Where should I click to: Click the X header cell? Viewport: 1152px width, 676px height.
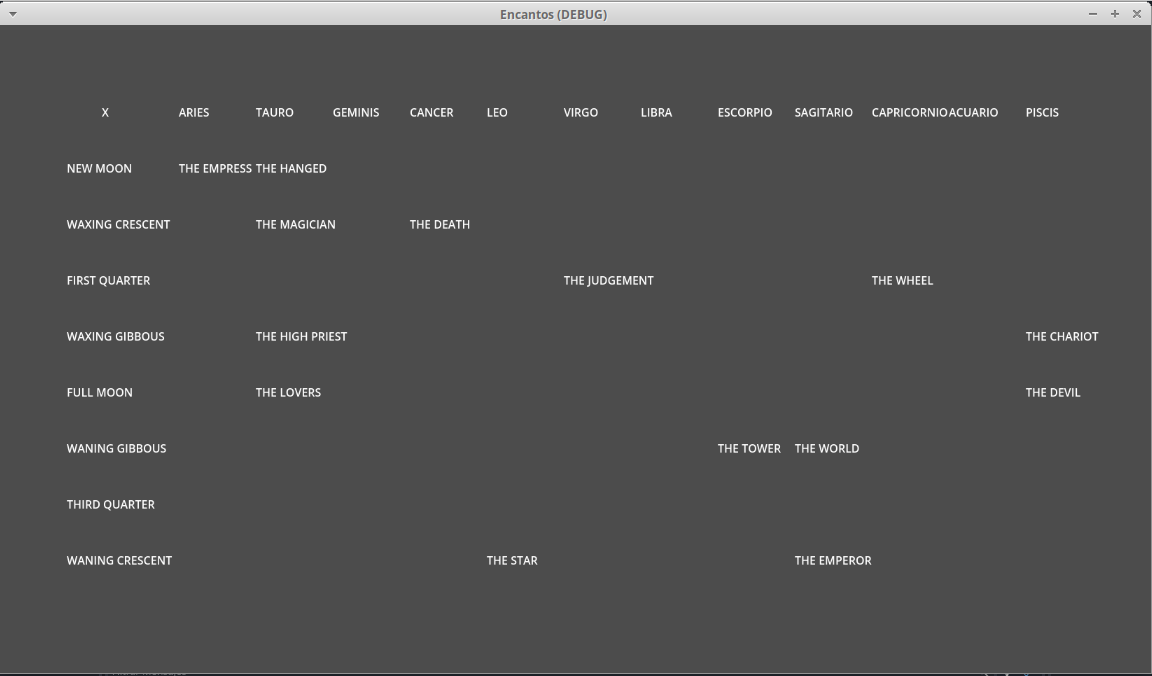pos(105,112)
